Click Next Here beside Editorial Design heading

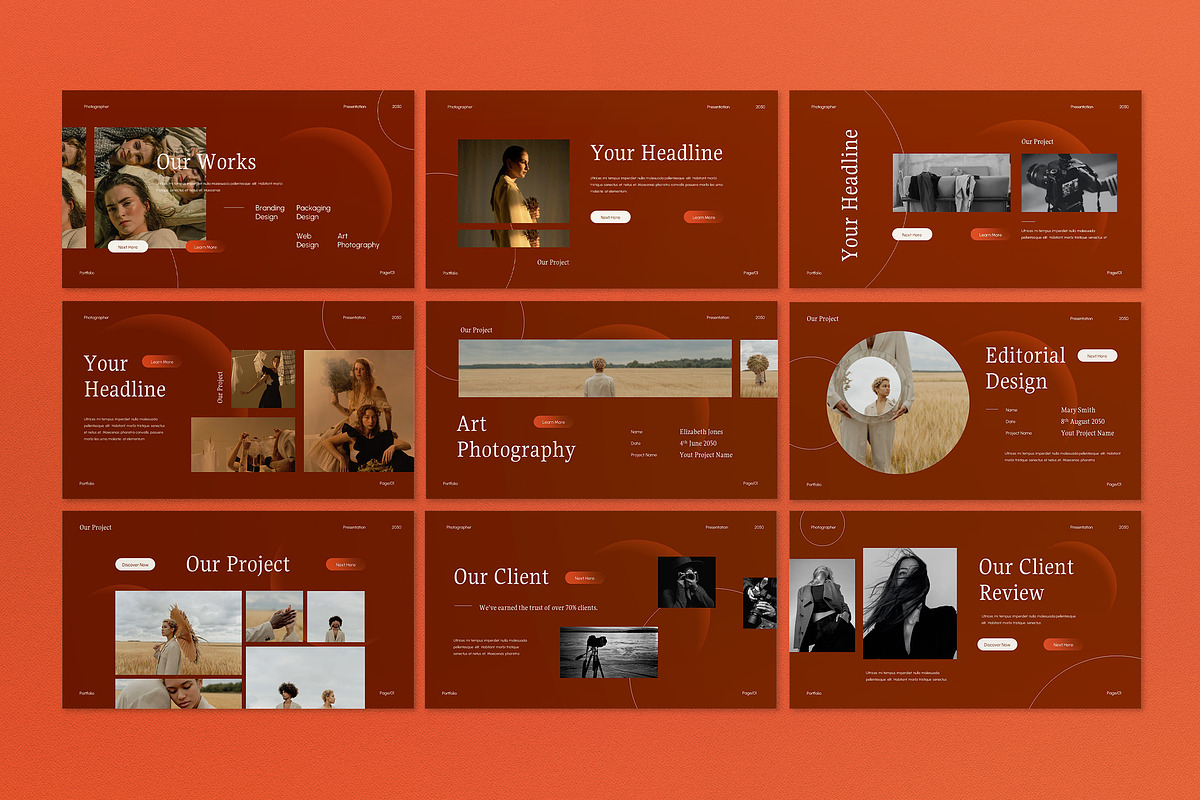pos(1098,355)
